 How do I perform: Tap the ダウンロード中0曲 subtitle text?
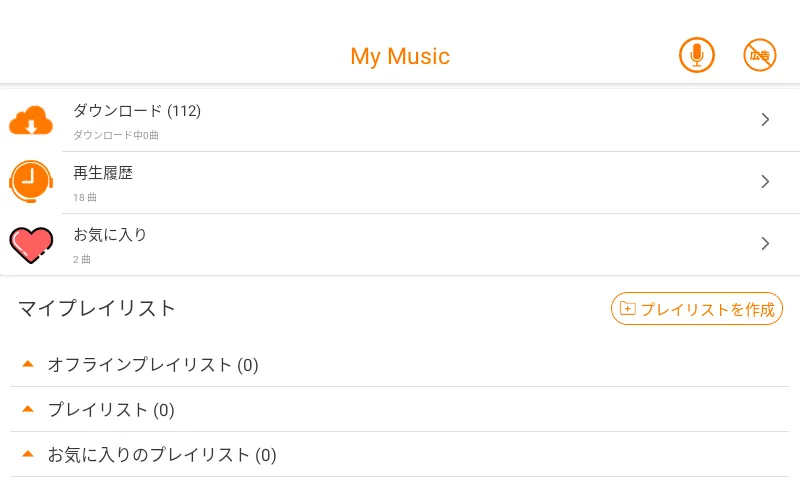coord(116,134)
